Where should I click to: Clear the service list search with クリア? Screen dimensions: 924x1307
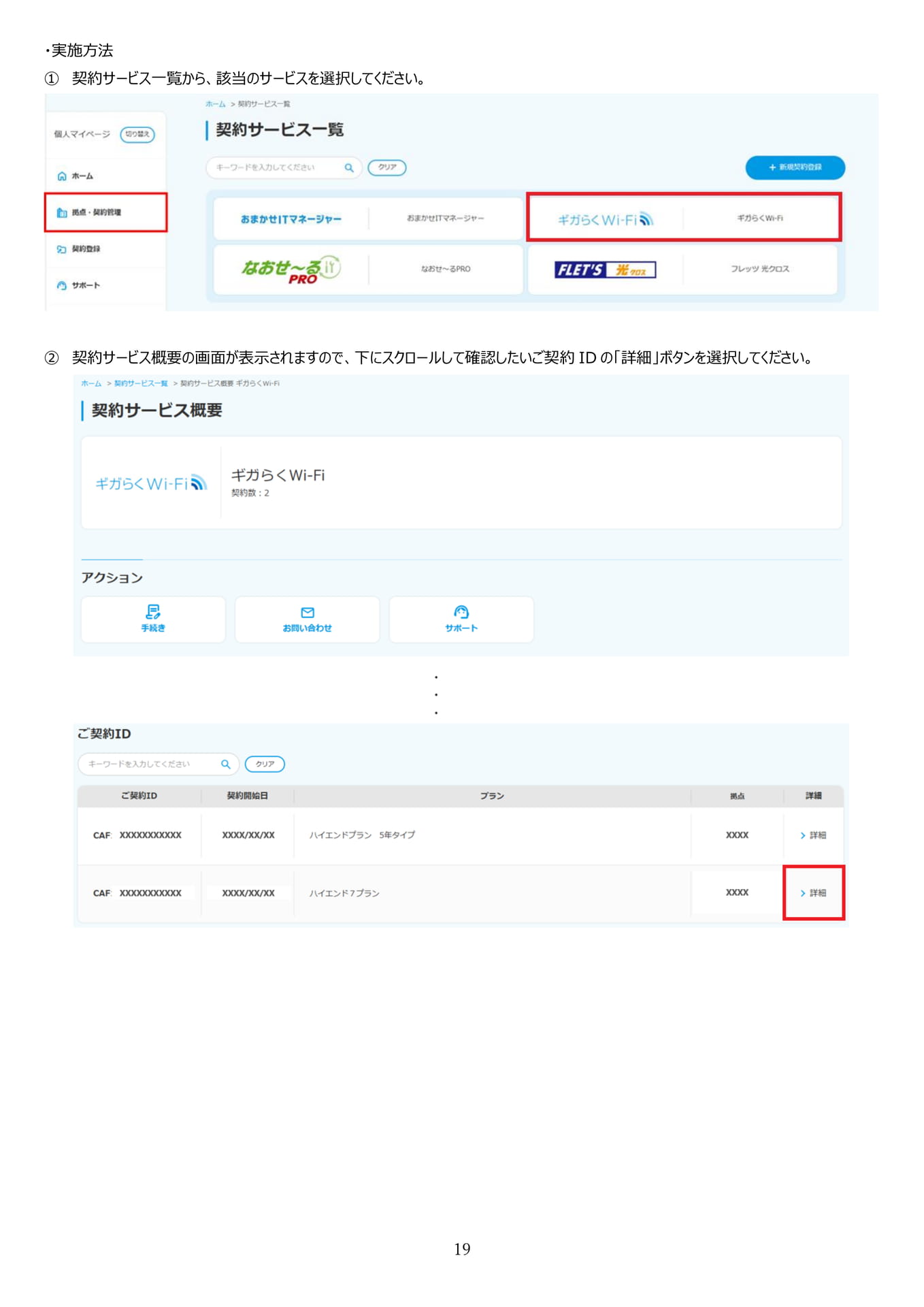pyautogui.click(x=387, y=167)
